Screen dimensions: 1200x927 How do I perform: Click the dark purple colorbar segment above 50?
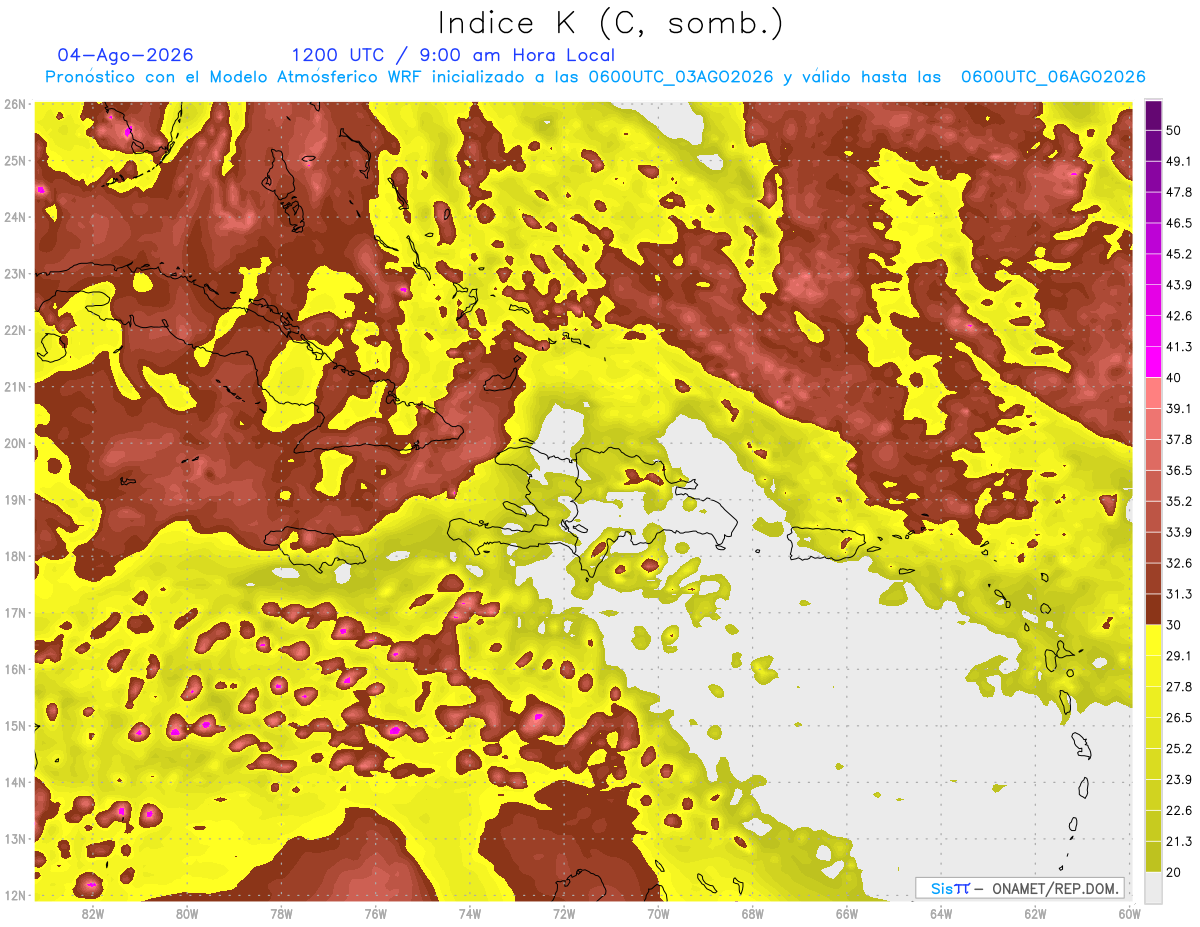click(x=1154, y=116)
